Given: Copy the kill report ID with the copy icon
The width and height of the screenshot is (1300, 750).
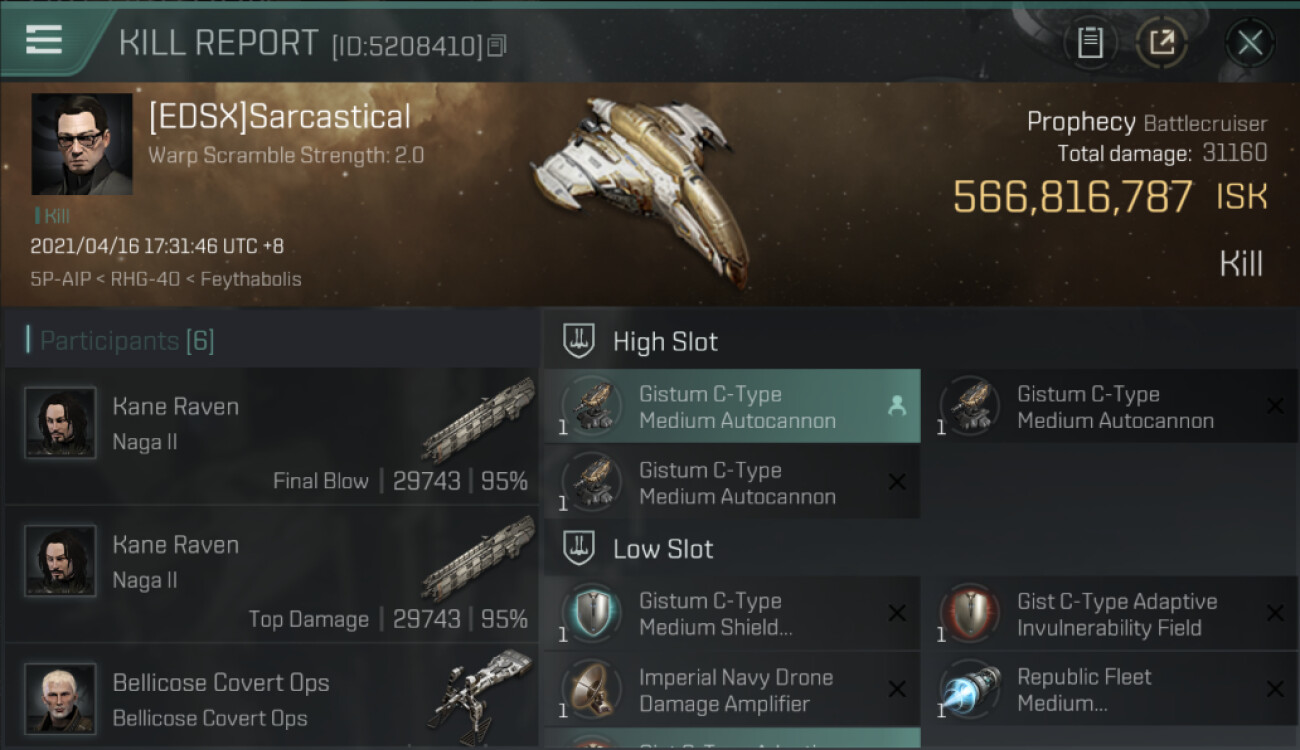Looking at the screenshot, I should click(497, 45).
